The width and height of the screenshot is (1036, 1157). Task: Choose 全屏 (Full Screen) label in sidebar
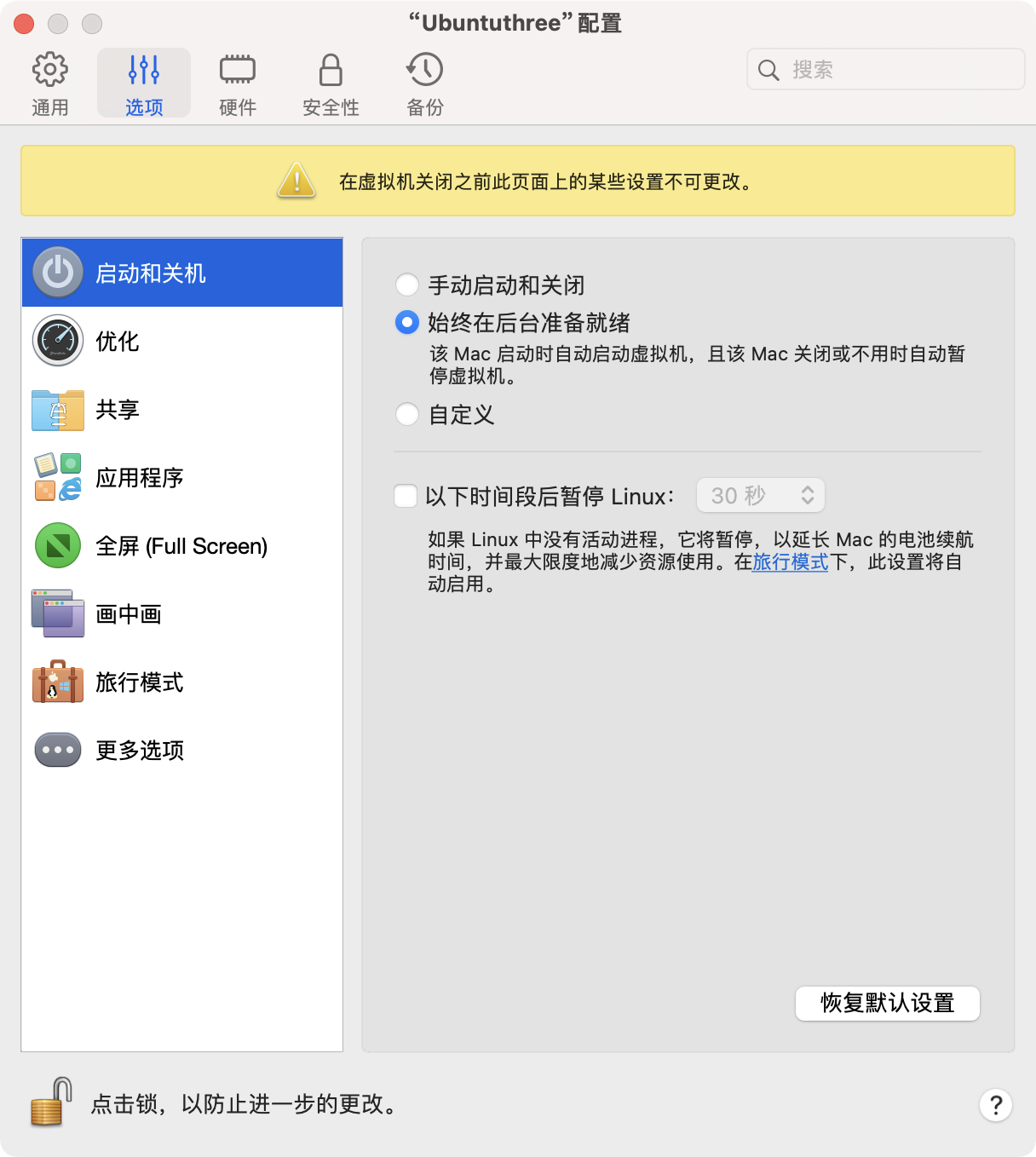pos(181,546)
